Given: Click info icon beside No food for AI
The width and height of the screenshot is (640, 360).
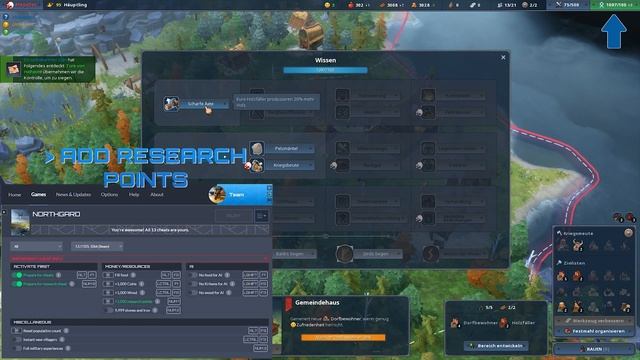Looking at the screenshot, I should pyautogui.click(x=227, y=275).
